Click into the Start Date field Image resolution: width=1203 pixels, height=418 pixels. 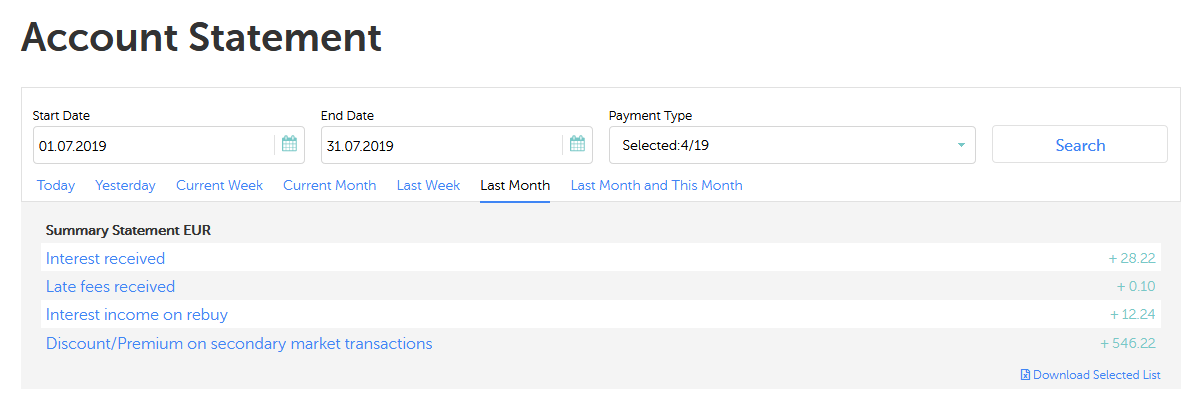point(152,145)
